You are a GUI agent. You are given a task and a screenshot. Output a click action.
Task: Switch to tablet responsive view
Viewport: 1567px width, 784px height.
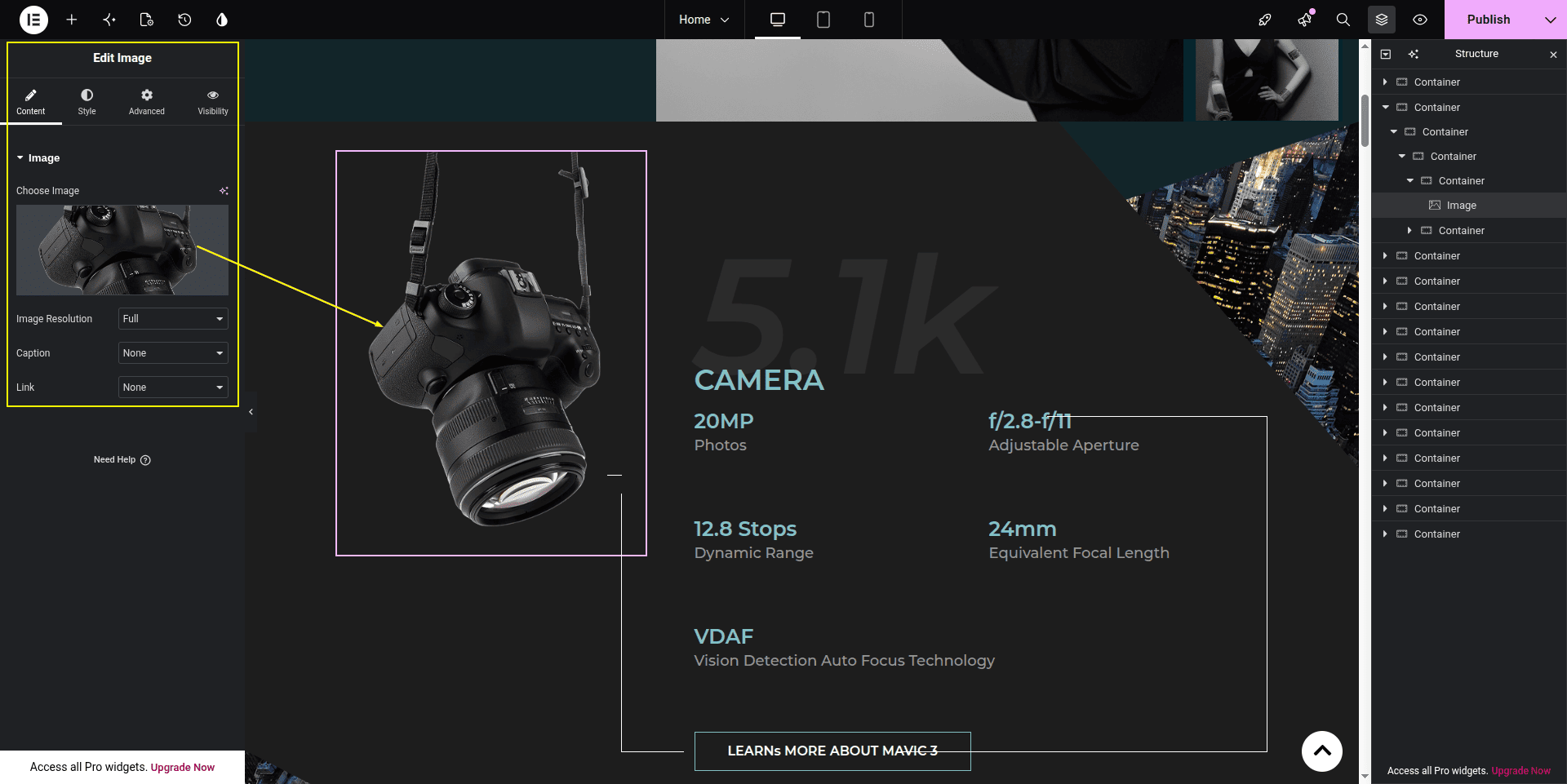pyautogui.click(x=823, y=20)
